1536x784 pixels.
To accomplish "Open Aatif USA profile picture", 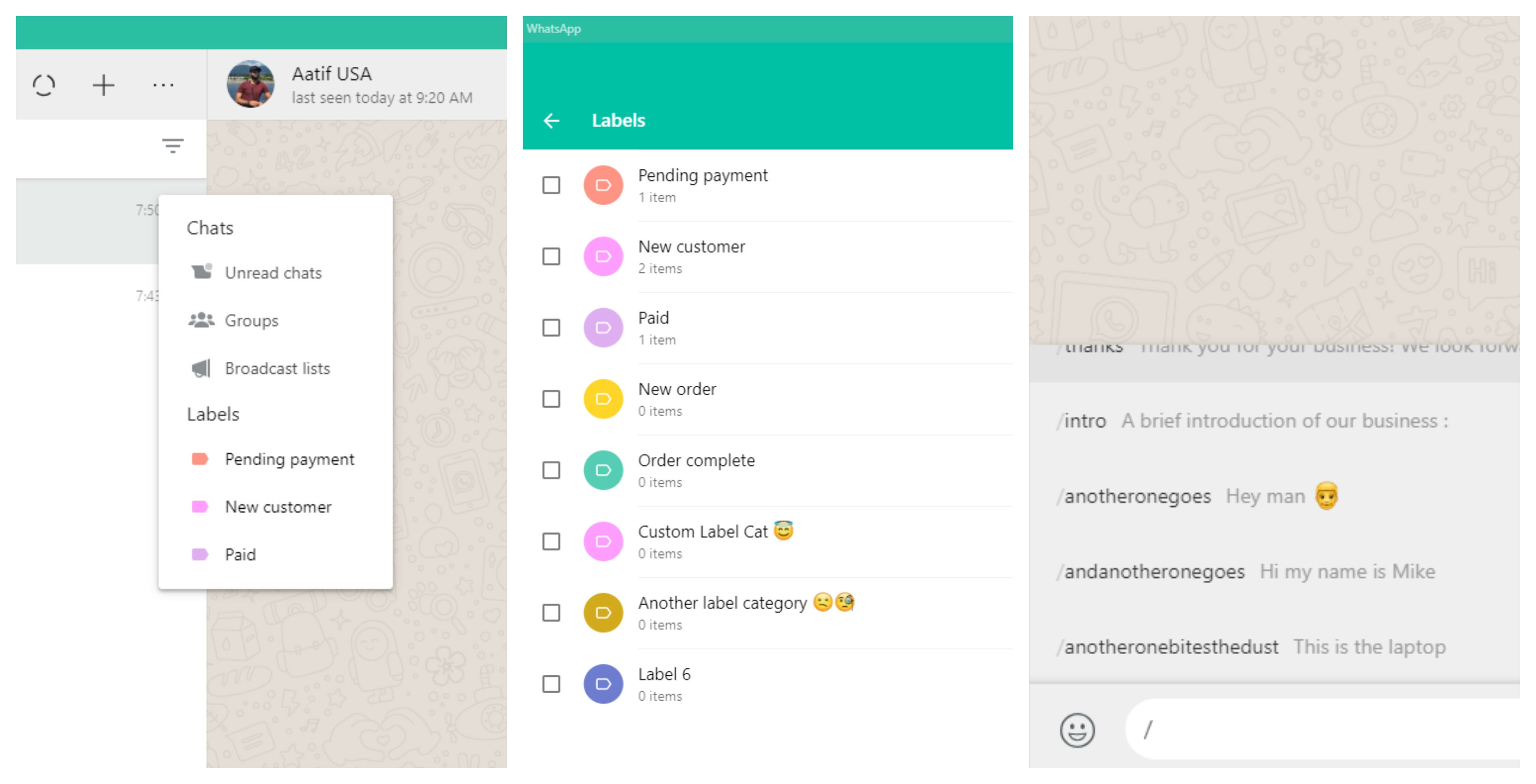I will click(x=250, y=84).
